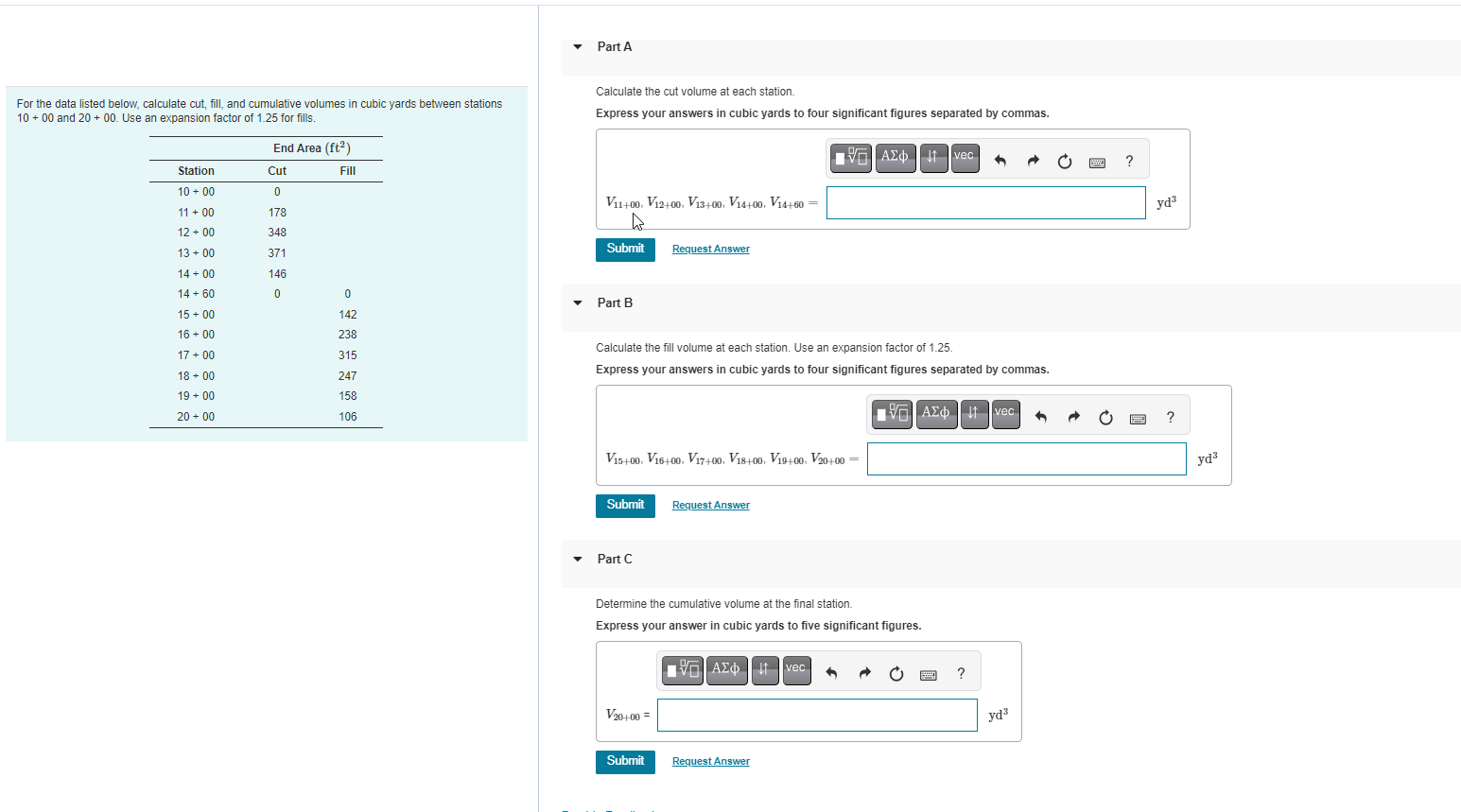Submit the cumulative volume in Part C

click(624, 761)
